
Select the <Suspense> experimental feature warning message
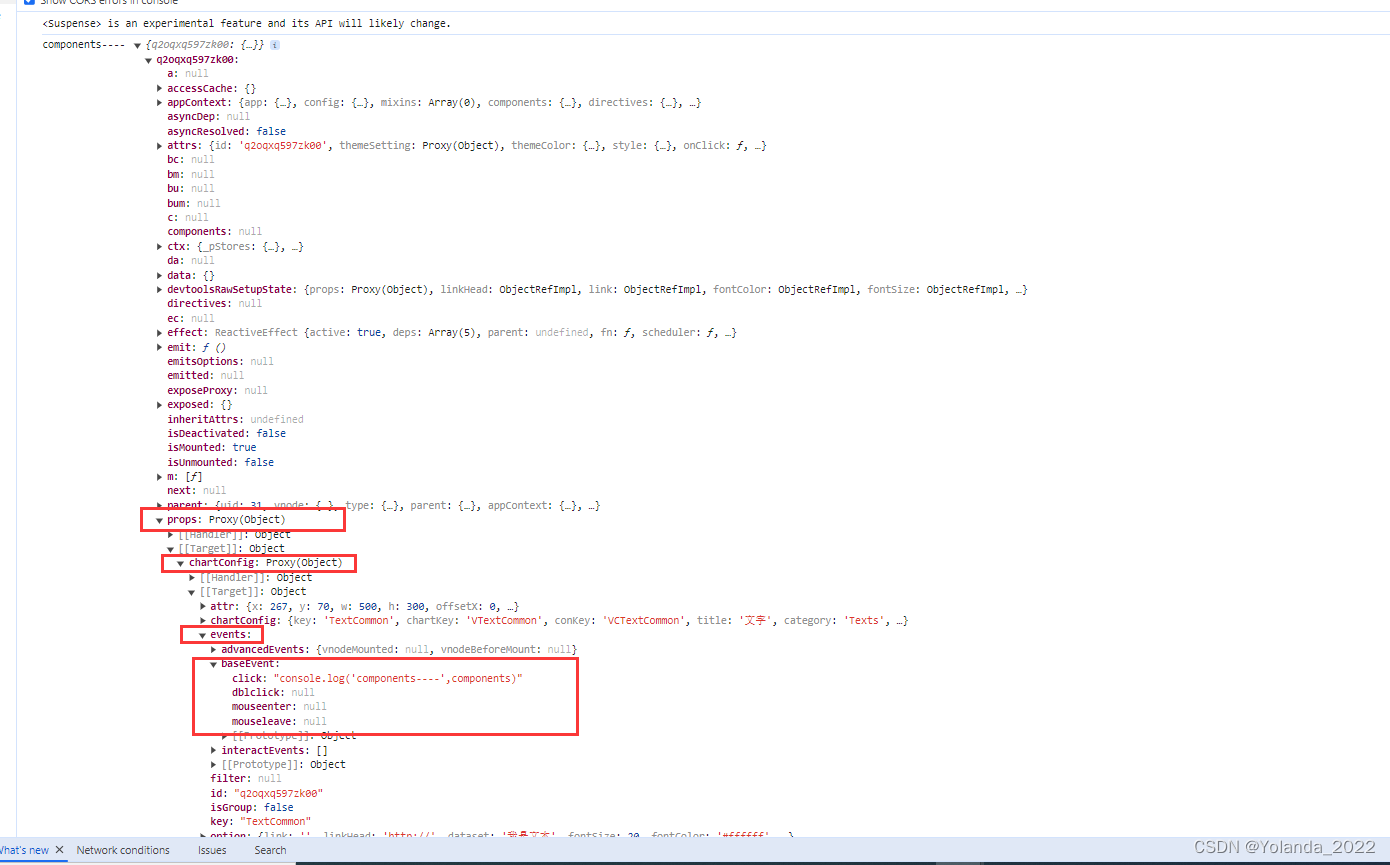pos(246,23)
